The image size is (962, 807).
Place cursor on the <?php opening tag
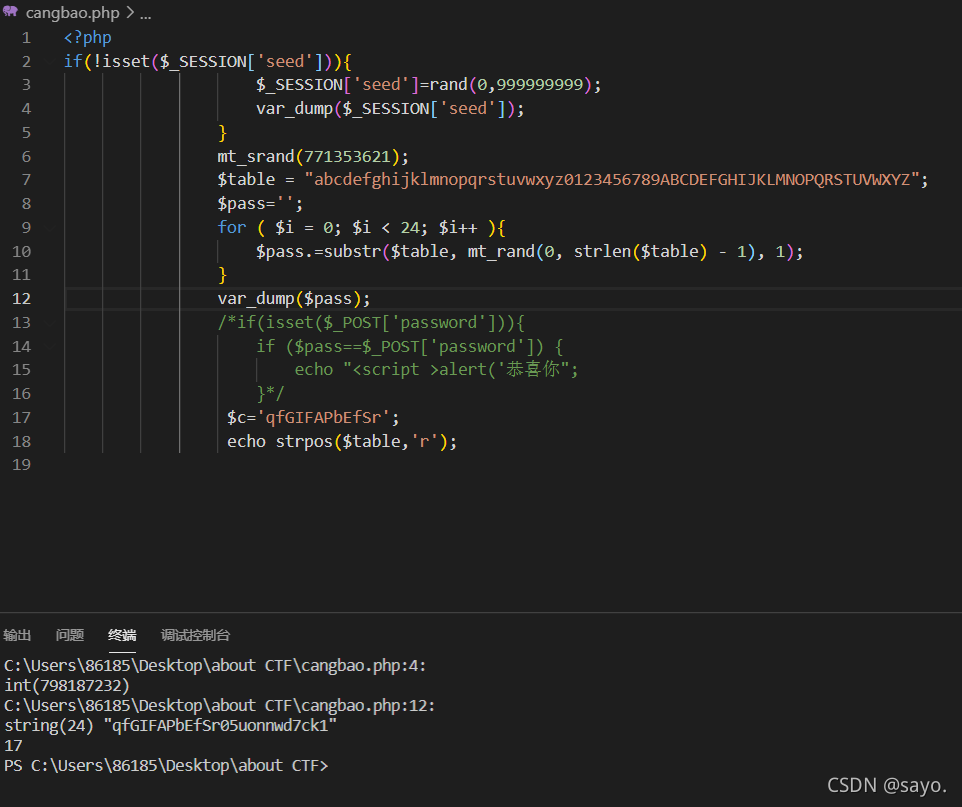(x=88, y=38)
